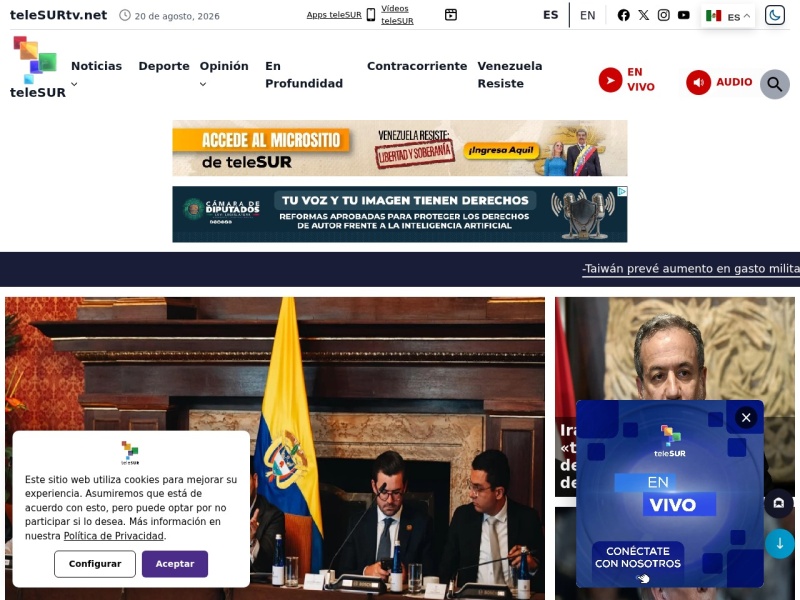Click teleSUR logo in cookie dialog

pos(130,453)
